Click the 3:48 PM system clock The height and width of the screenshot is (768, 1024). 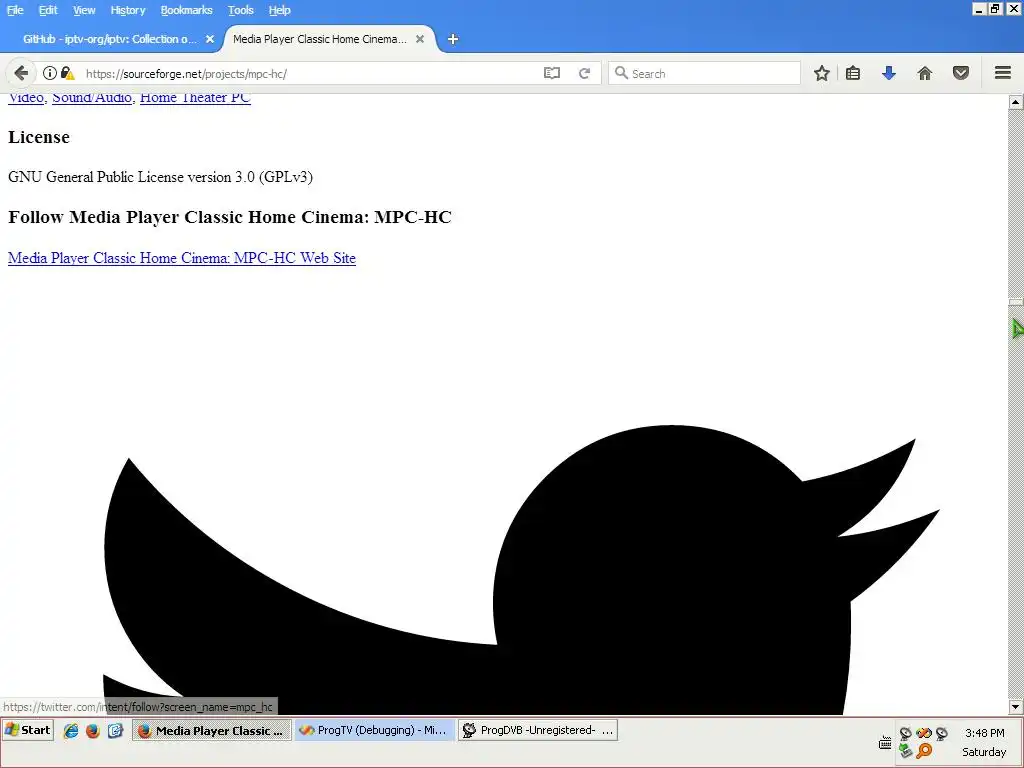[x=984, y=733]
